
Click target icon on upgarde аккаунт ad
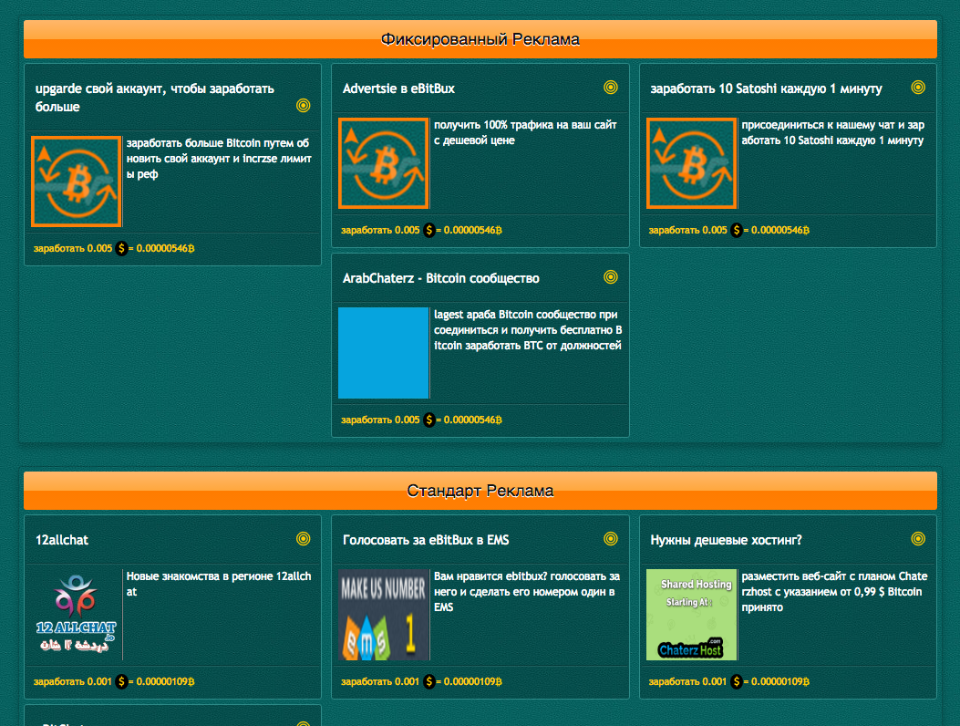(x=303, y=105)
